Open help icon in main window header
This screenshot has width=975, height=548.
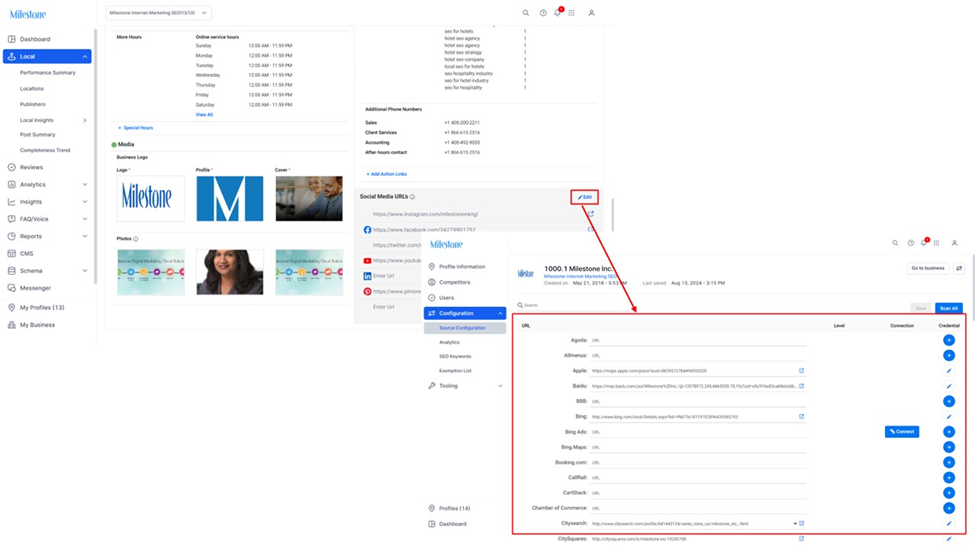[543, 12]
